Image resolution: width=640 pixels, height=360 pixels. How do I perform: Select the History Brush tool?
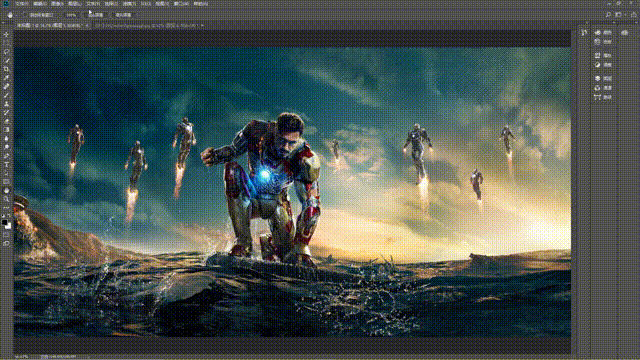6,112
